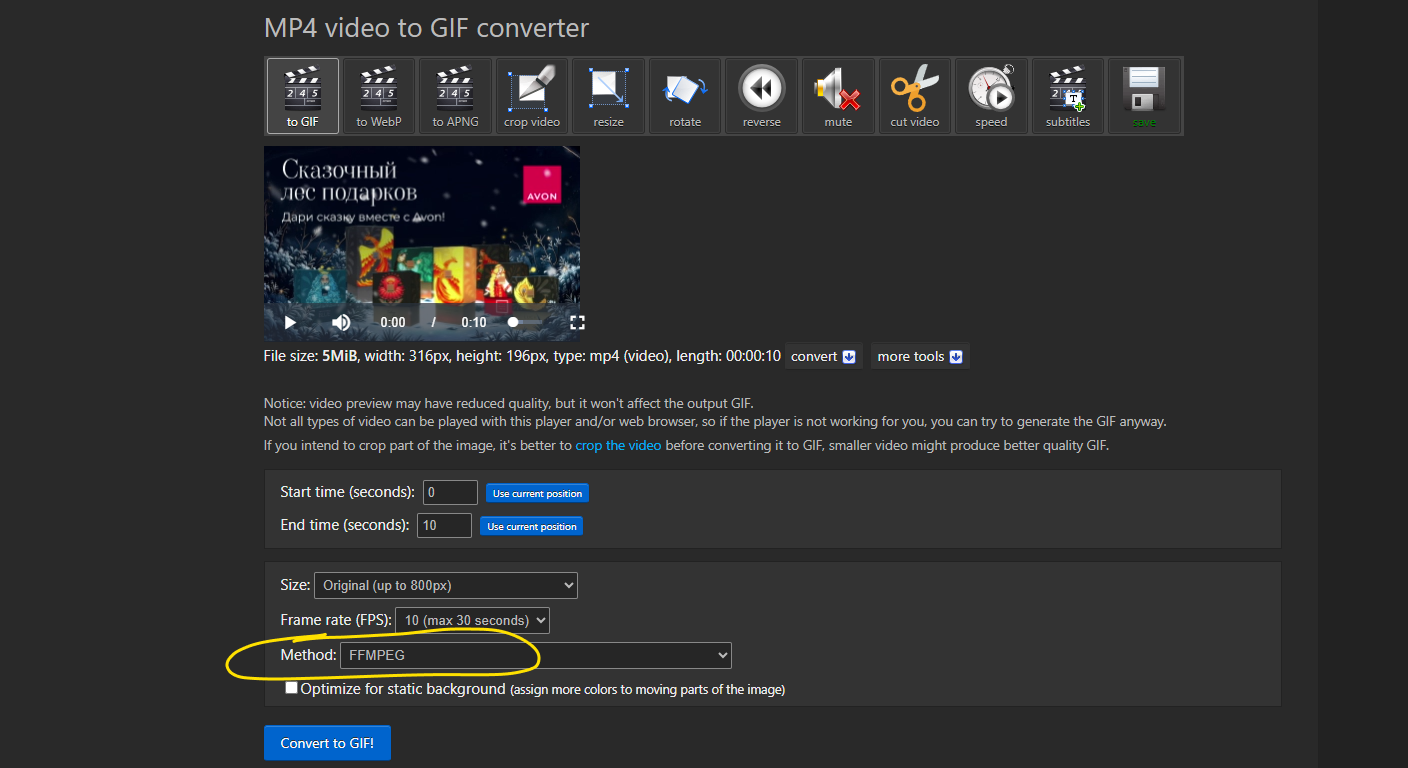Follow the crop the video link
1408x768 pixels.
618,445
